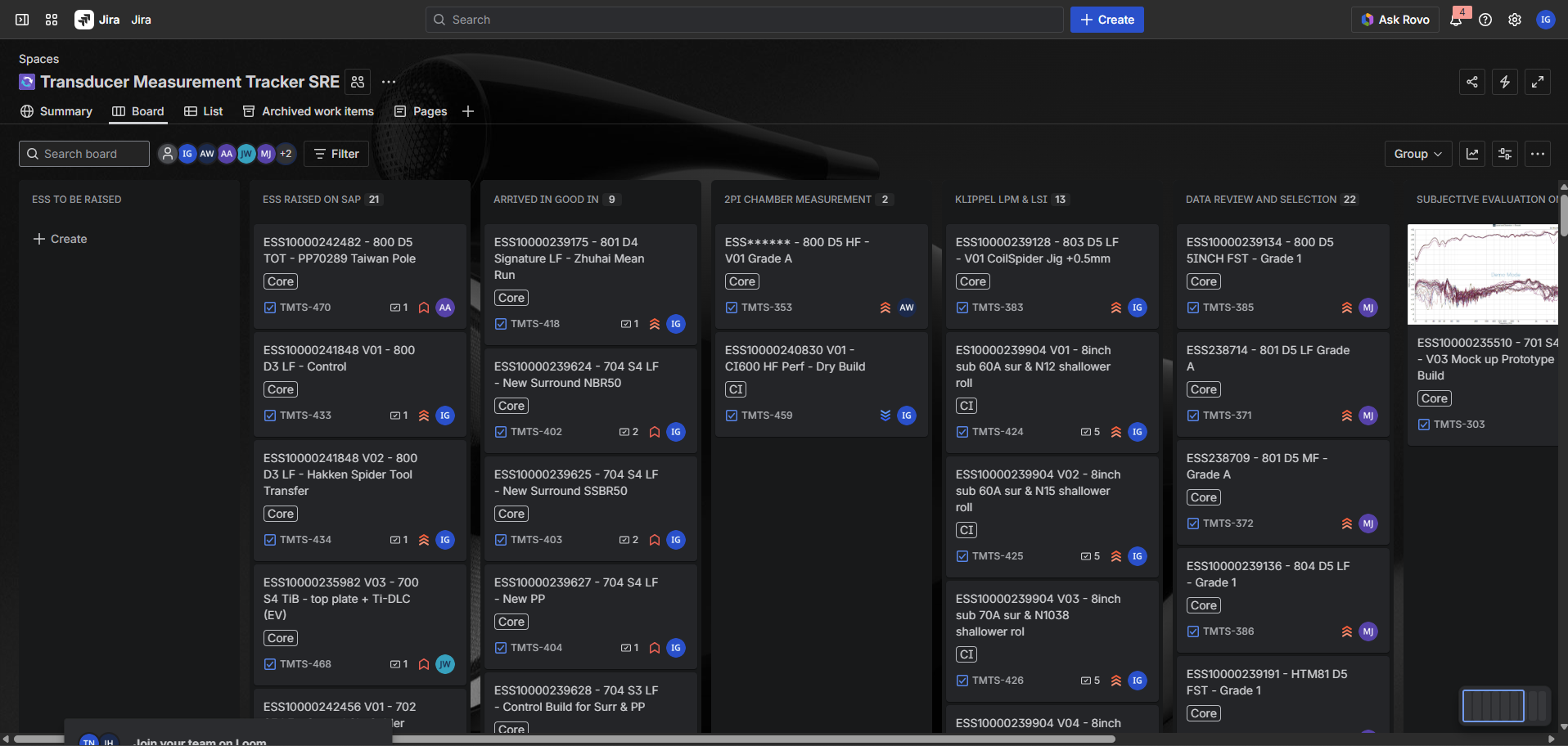Click the task type checkbox on TMTS-385
1568x746 pixels.
pos(1193,308)
